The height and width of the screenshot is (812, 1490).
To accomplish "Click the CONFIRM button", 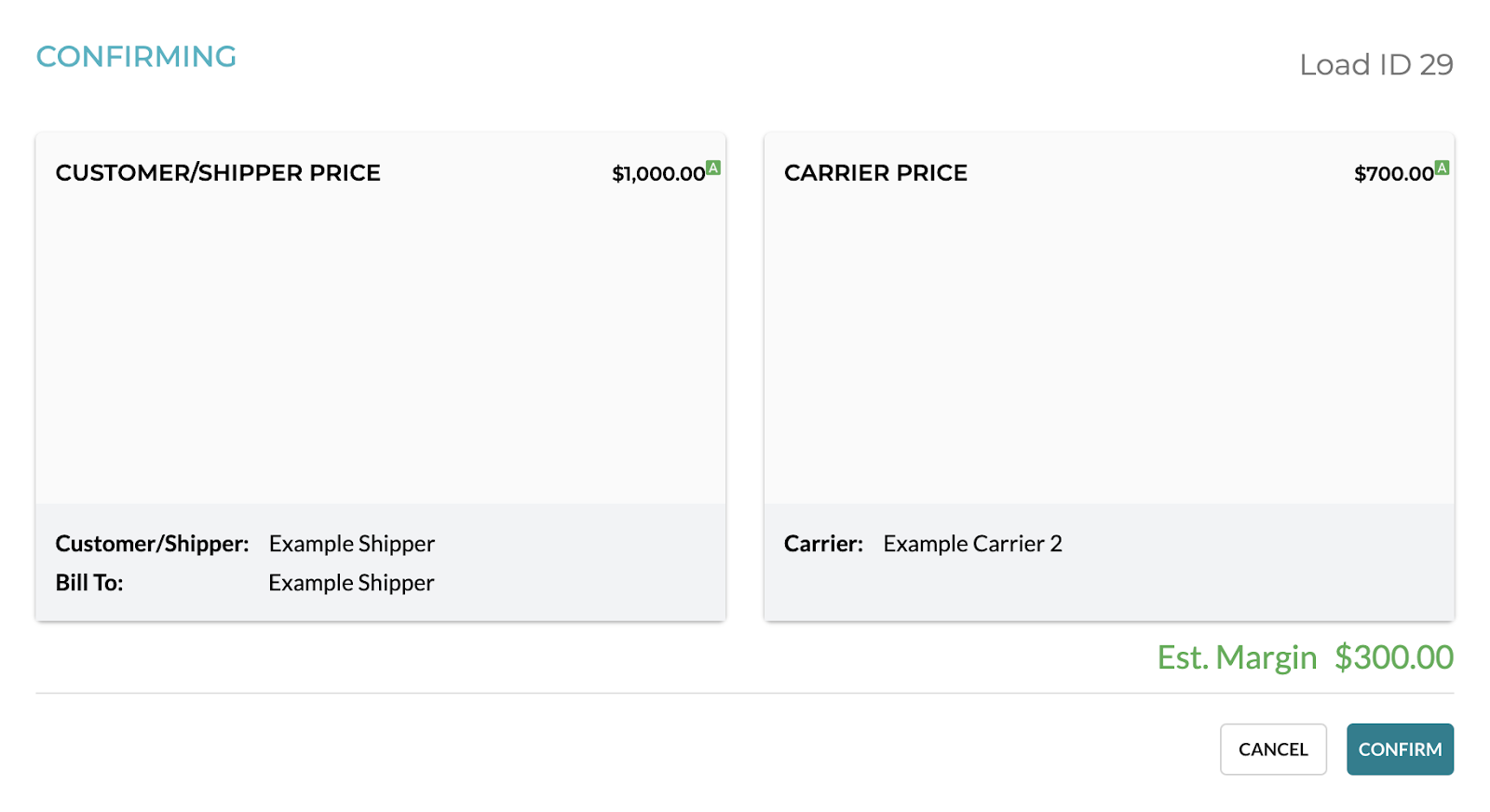I will pos(1400,749).
